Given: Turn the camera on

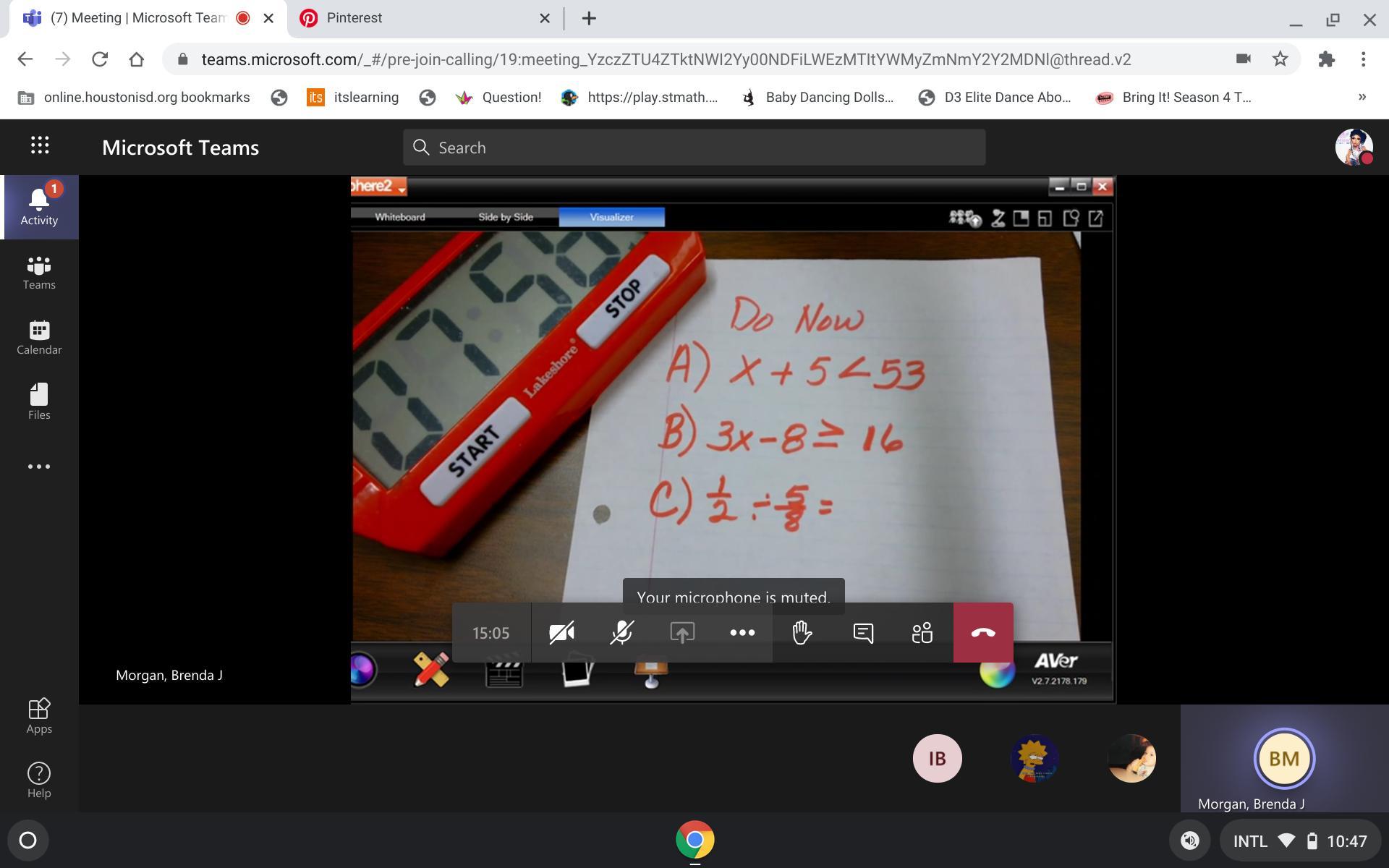Looking at the screenshot, I should point(561,633).
